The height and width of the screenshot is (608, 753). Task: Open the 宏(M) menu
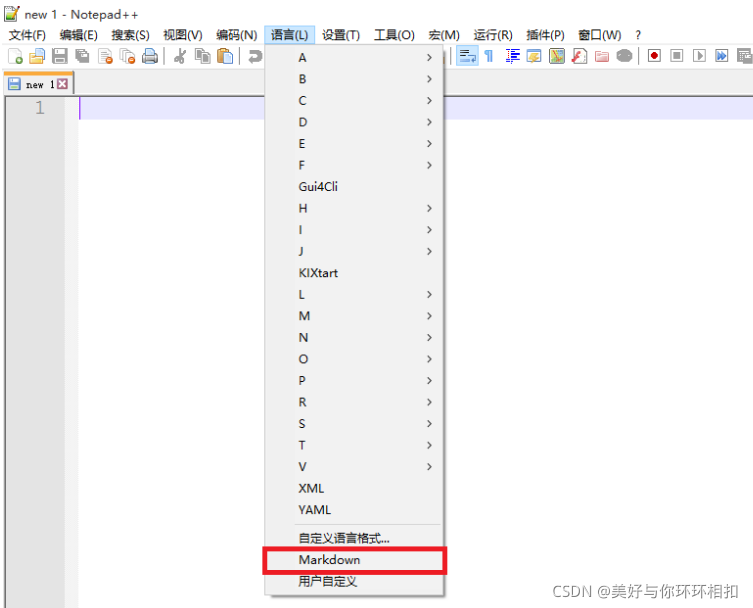click(444, 35)
